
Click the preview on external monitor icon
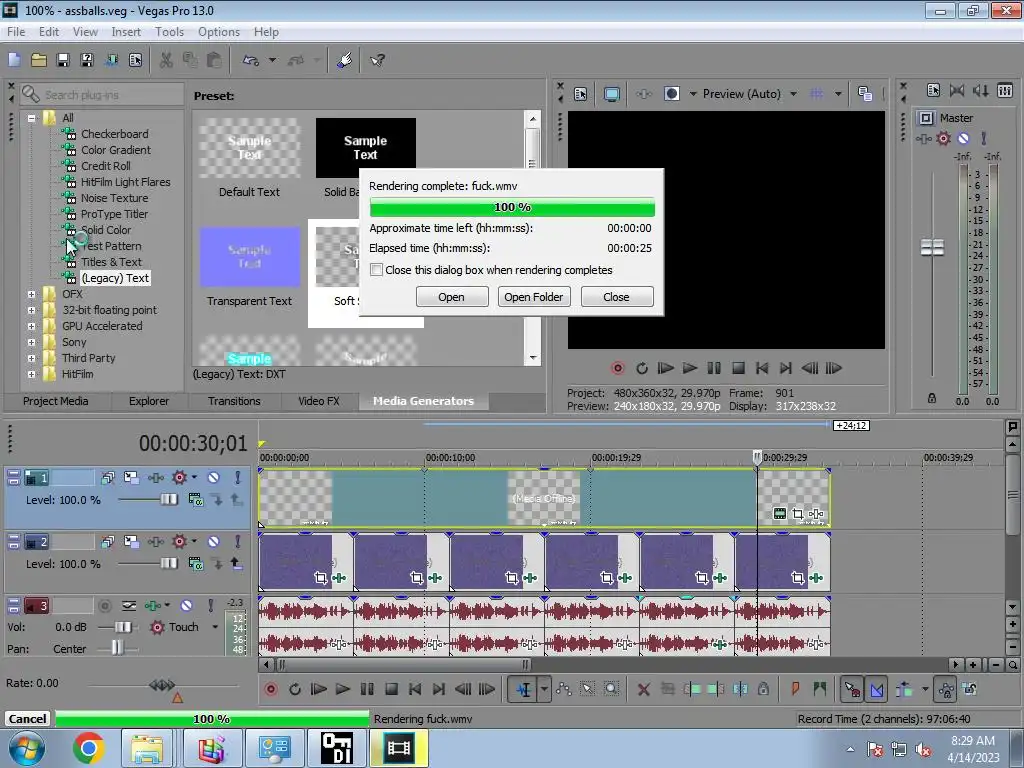(612, 94)
